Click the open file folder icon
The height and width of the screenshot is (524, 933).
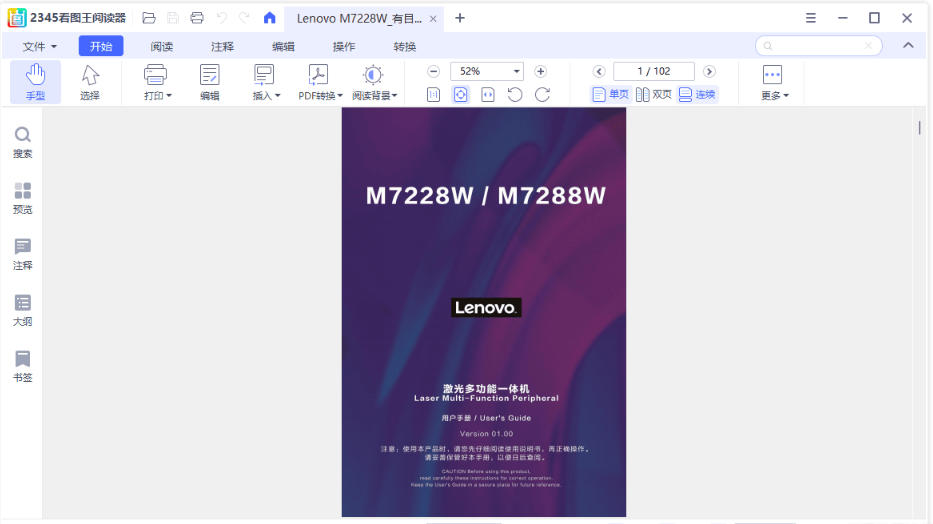pos(149,18)
